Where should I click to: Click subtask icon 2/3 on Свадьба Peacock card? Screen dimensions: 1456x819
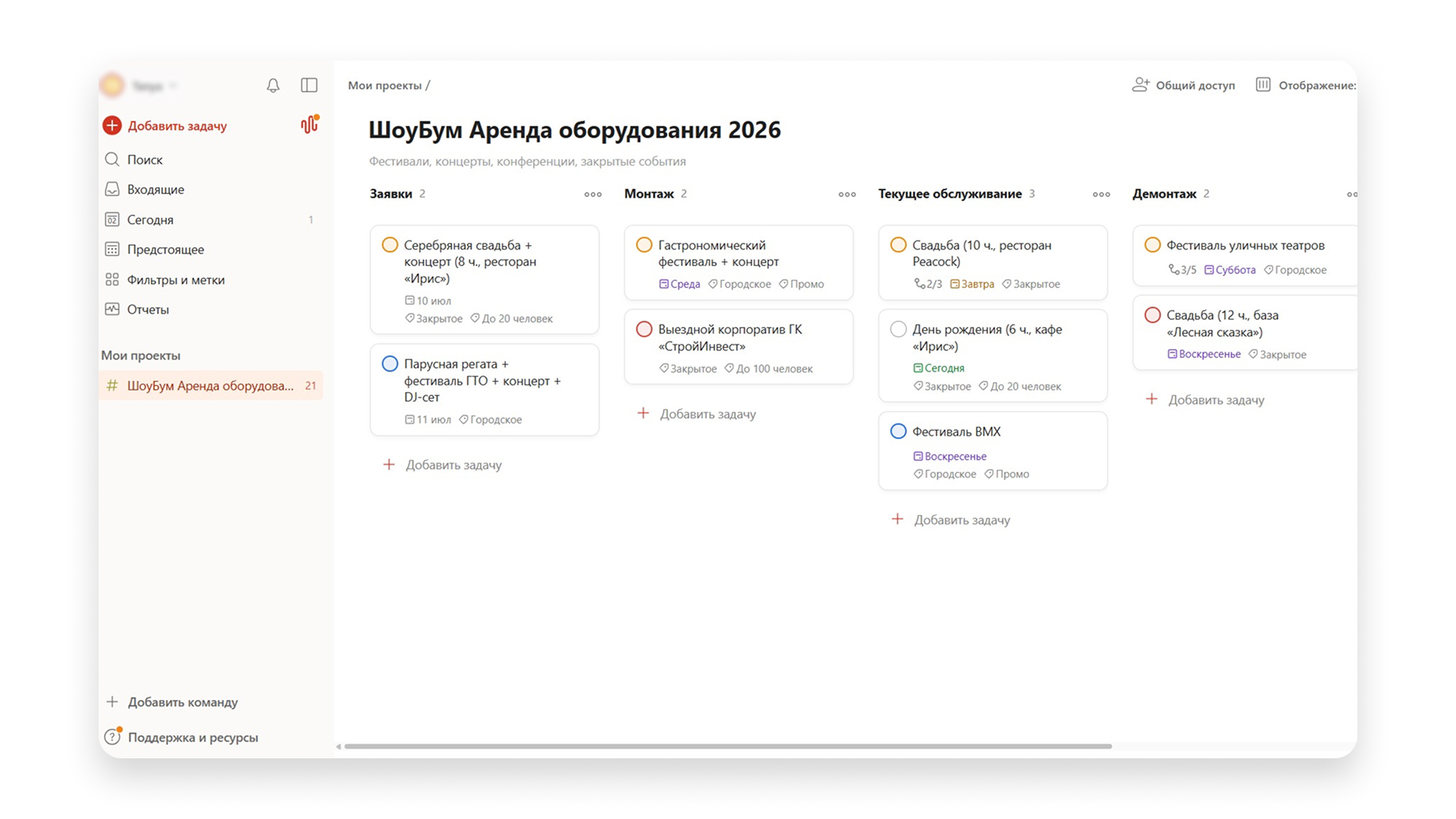[x=919, y=284]
